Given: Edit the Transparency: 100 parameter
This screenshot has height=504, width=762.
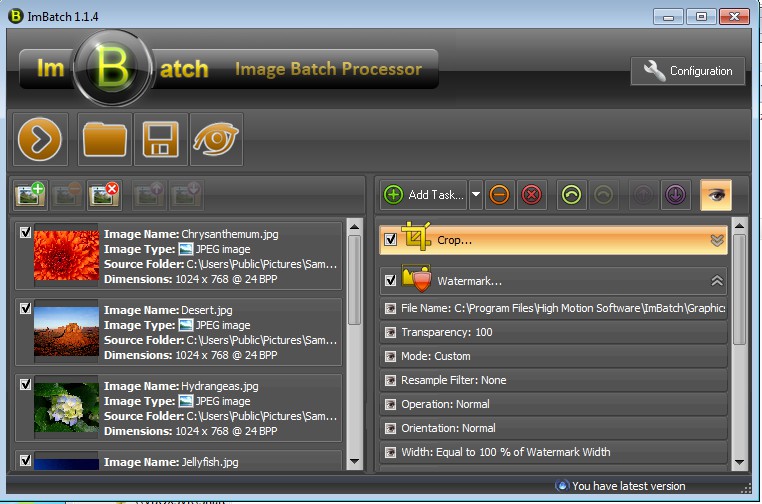Looking at the screenshot, I should [x=554, y=332].
